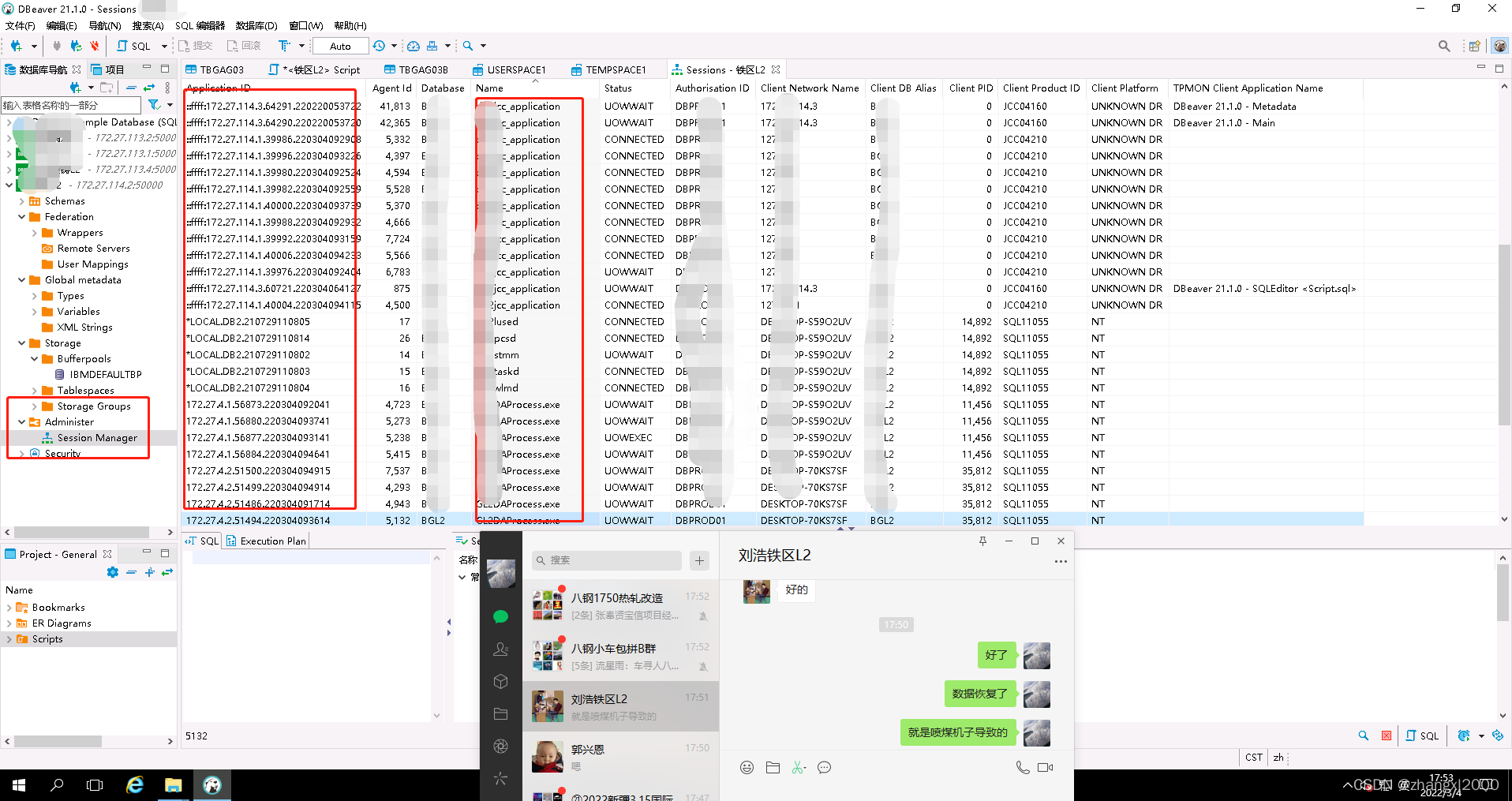Click the WeChat emoji smiley icon

point(747,767)
